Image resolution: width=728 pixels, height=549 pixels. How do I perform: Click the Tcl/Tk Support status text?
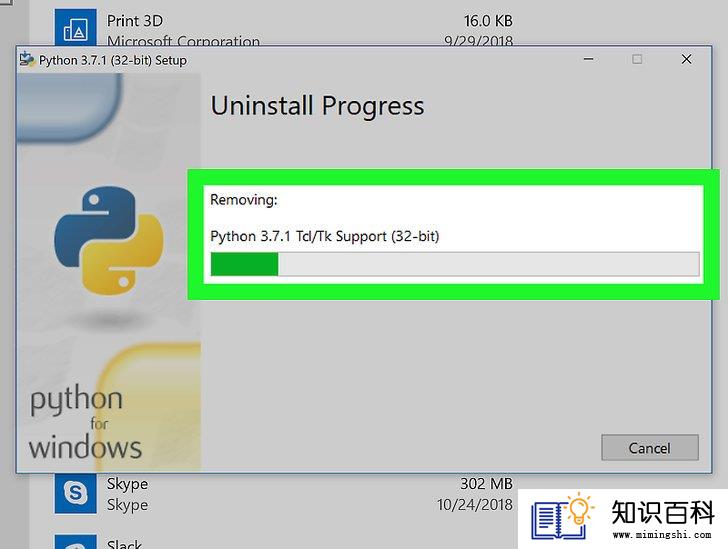click(x=325, y=236)
